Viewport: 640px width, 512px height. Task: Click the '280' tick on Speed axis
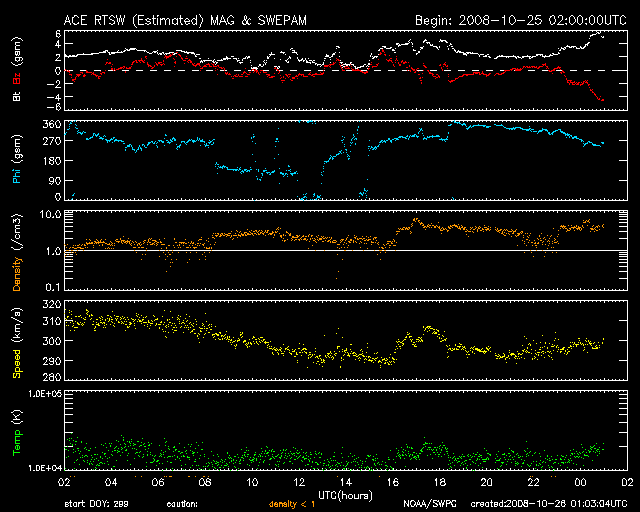click(52, 376)
